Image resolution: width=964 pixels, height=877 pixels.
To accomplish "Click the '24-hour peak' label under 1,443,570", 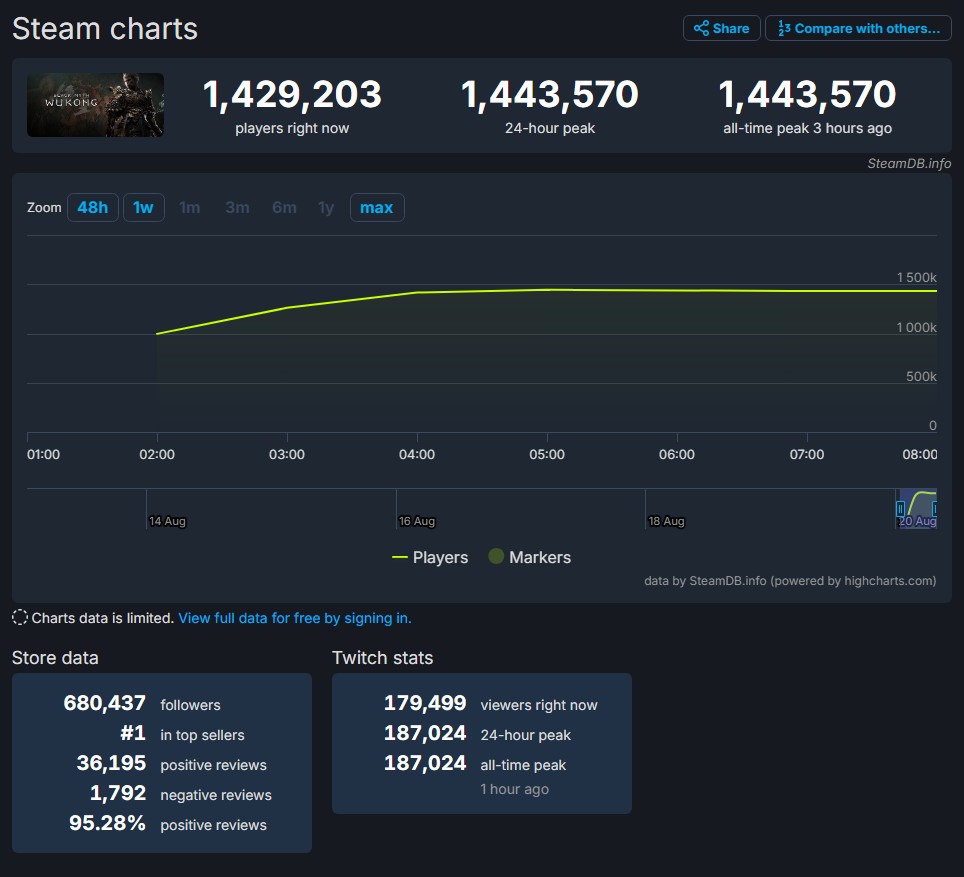I will pyautogui.click(x=550, y=128).
